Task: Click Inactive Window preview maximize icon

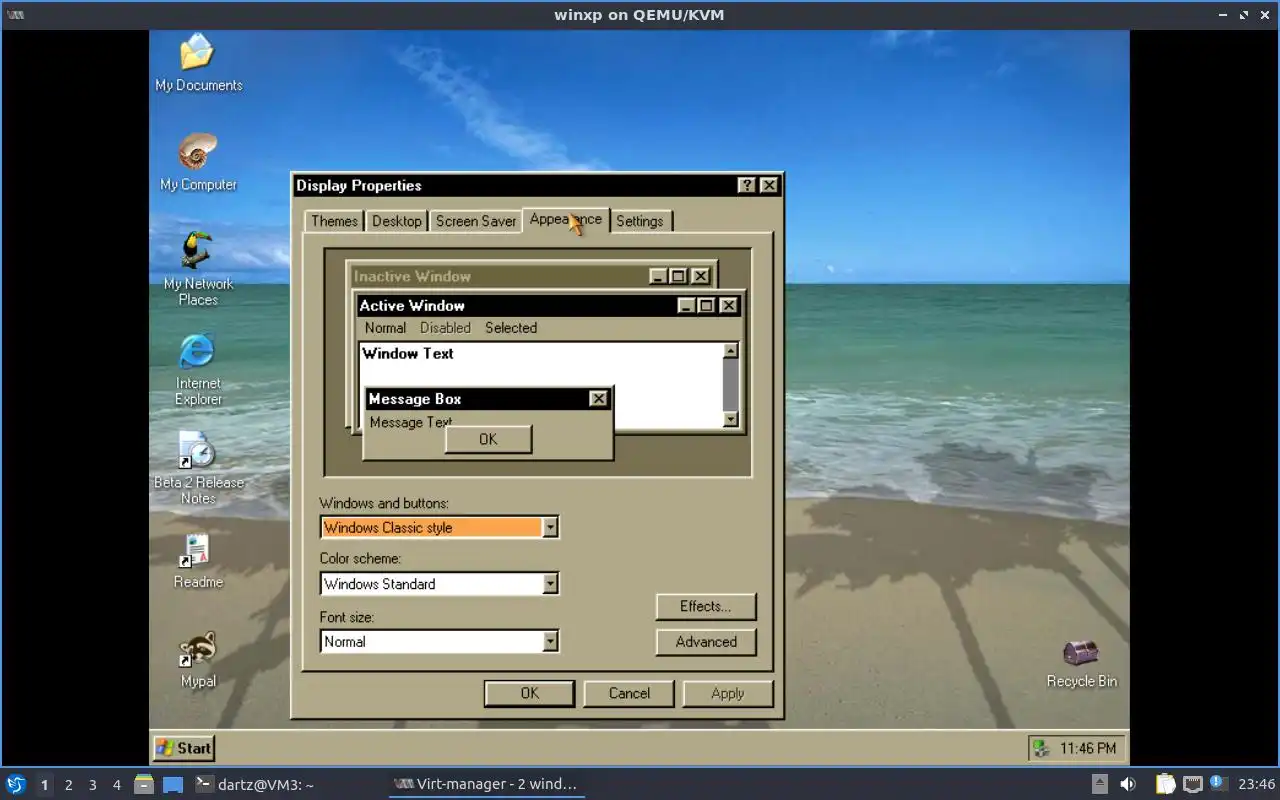Action: point(678,277)
